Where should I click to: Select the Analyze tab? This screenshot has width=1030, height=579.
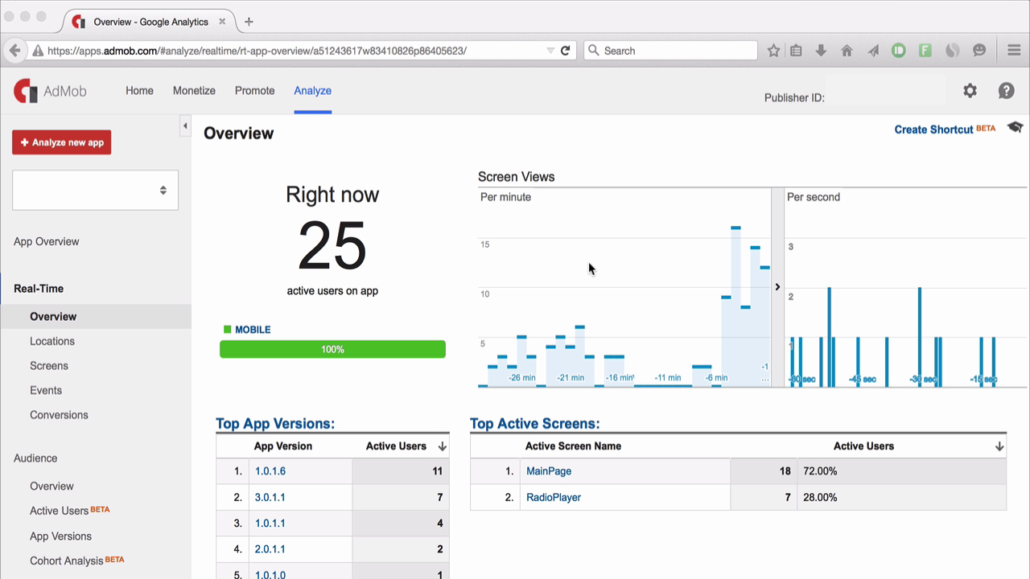tap(313, 91)
